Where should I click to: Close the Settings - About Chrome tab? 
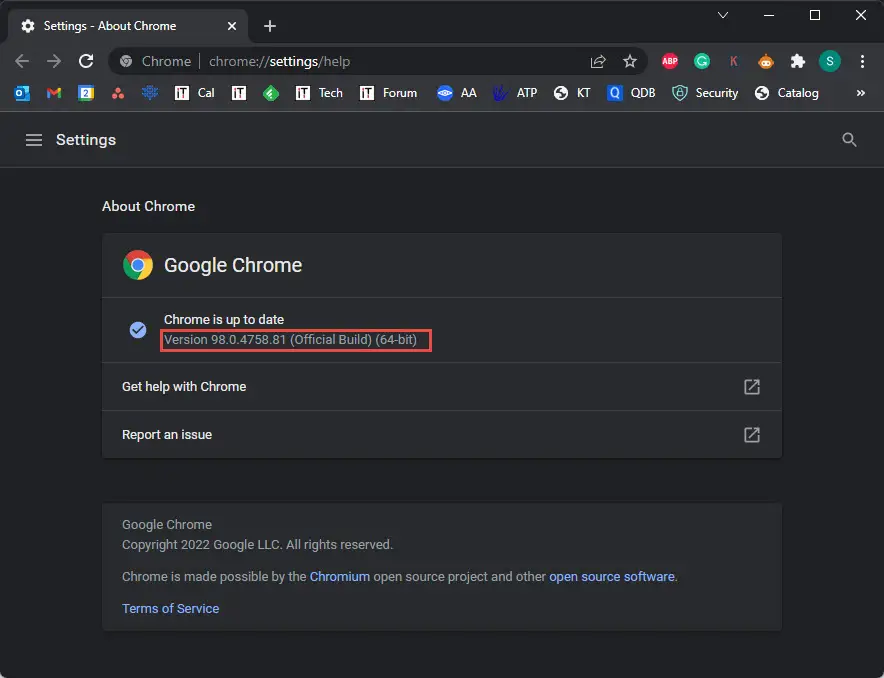tap(232, 26)
